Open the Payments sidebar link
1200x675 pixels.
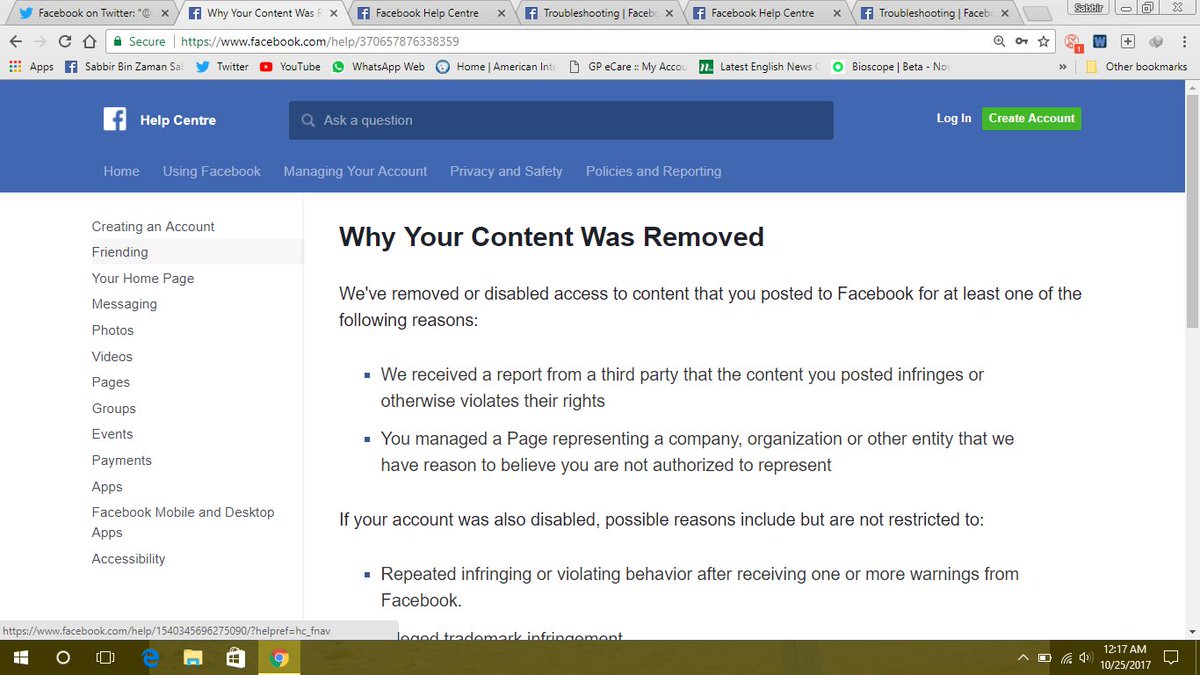[122, 460]
